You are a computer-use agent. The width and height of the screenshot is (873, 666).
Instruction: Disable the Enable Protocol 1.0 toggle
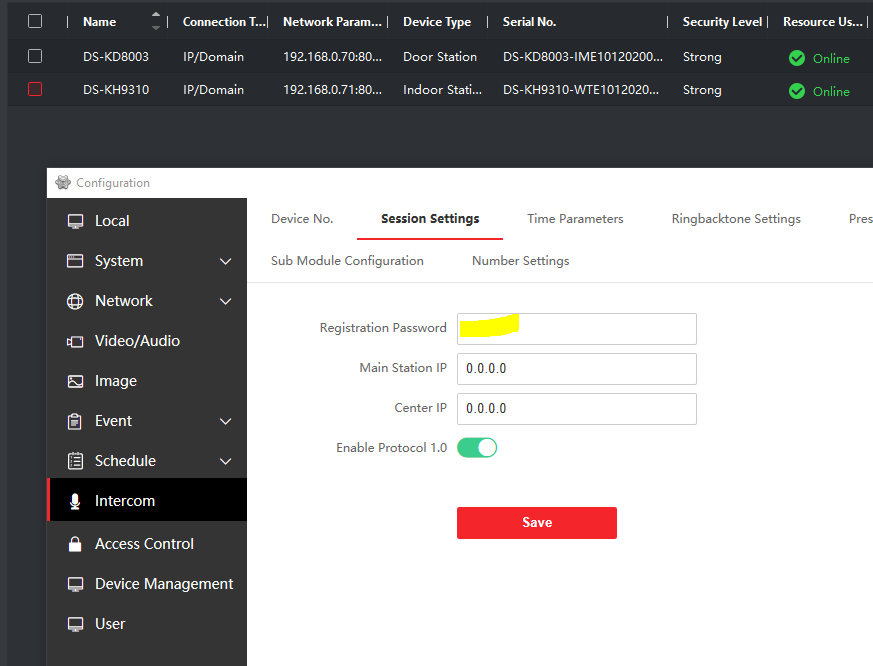pyautogui.click(x=477, y=448)
